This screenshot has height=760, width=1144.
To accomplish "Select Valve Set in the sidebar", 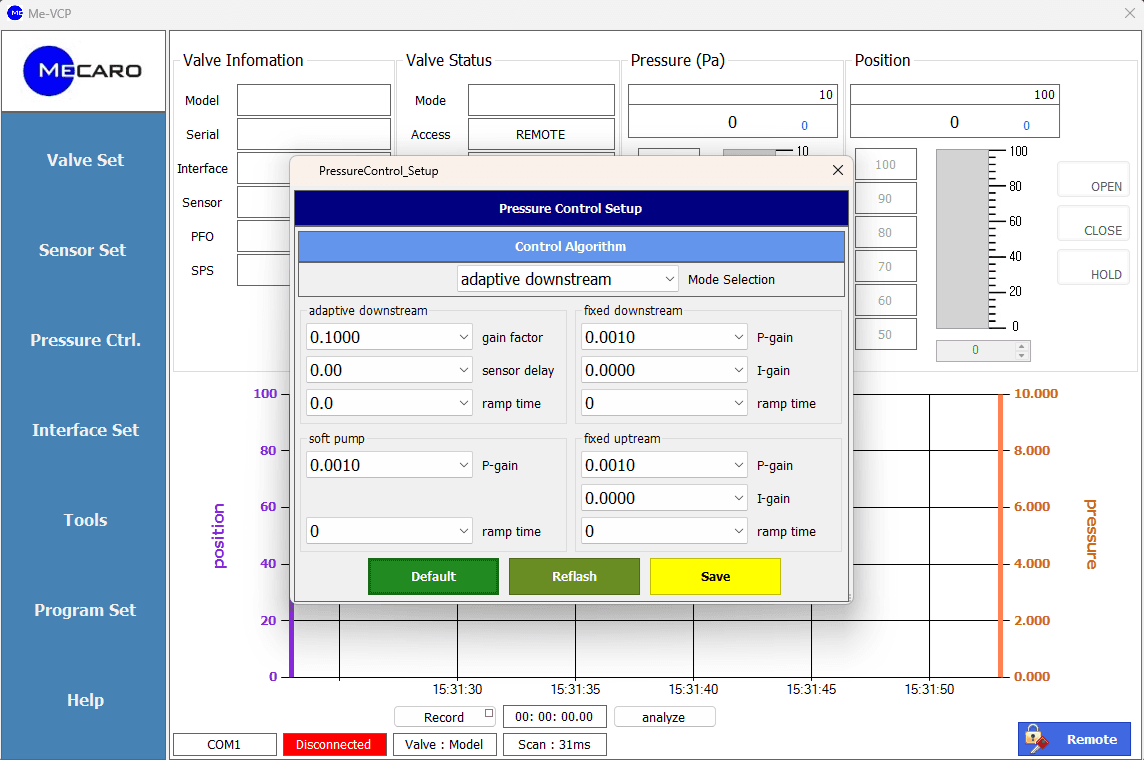I will pyautogui.click(x=85, y=159).
